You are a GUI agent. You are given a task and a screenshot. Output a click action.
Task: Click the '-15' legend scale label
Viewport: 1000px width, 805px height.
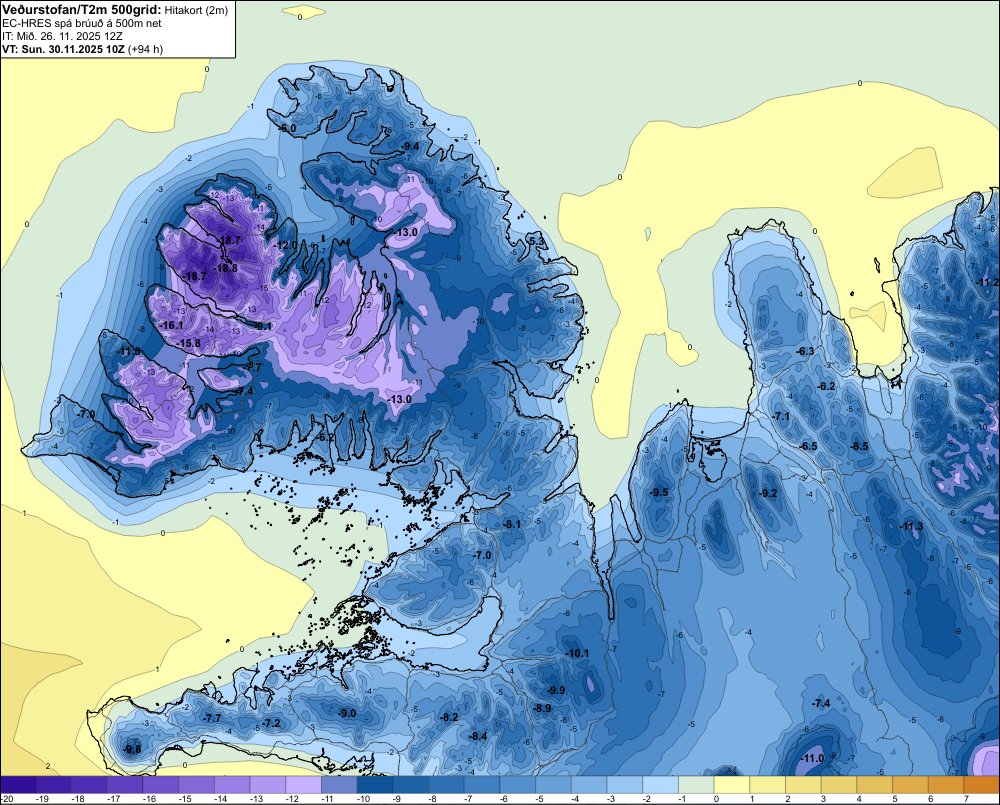(185, 799)
